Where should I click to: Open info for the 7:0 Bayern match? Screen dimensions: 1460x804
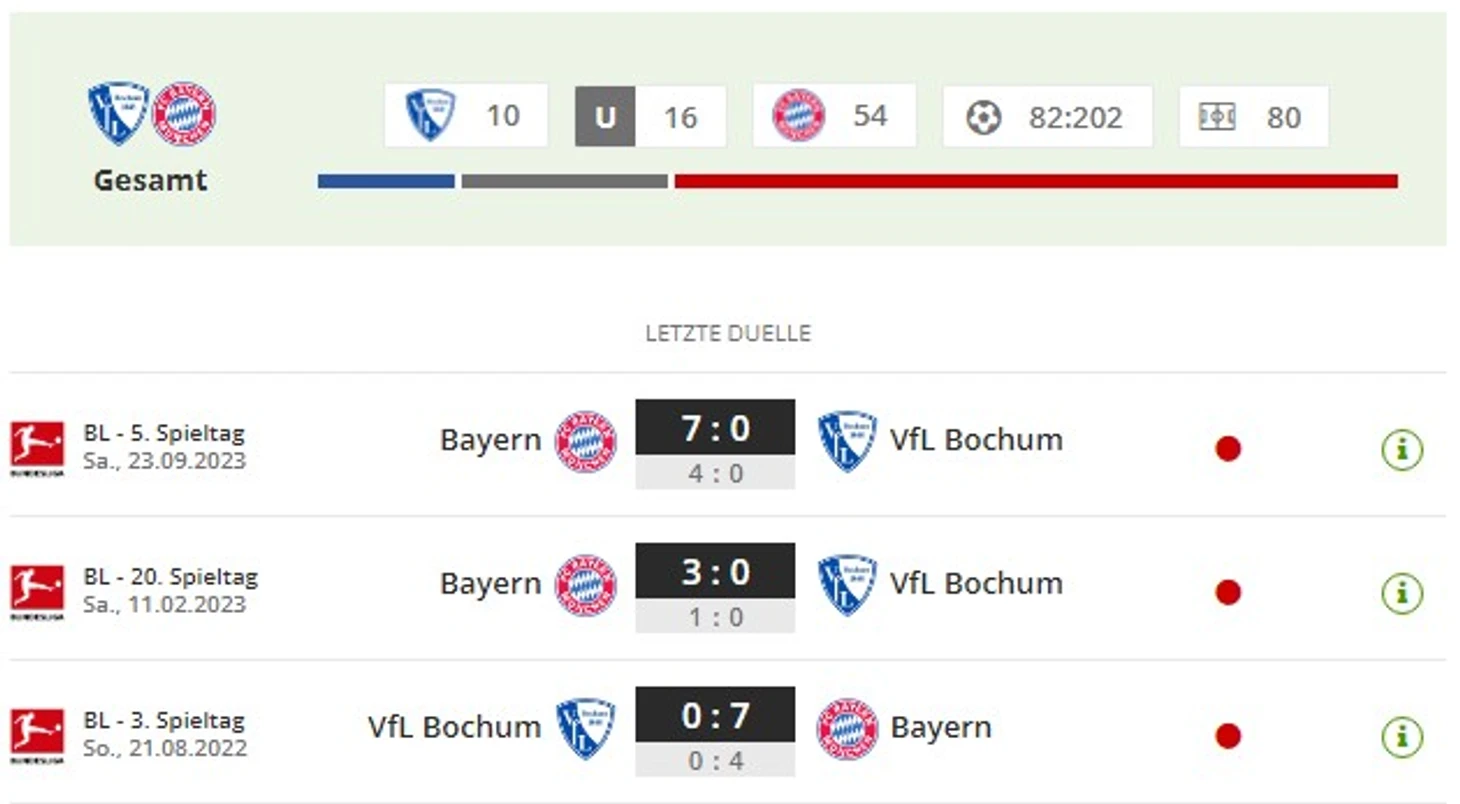pos(1402,450)
